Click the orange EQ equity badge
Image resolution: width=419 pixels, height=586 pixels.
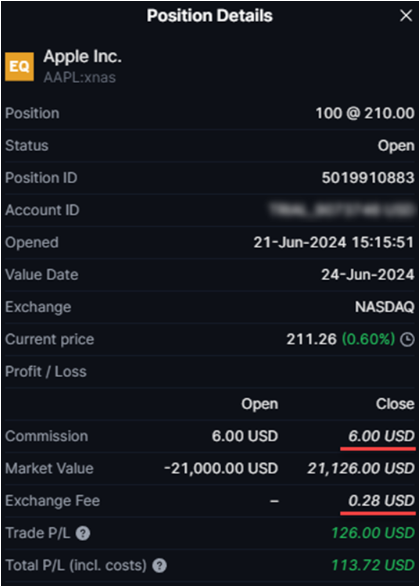pyautogui.click(x=19, y=67)
